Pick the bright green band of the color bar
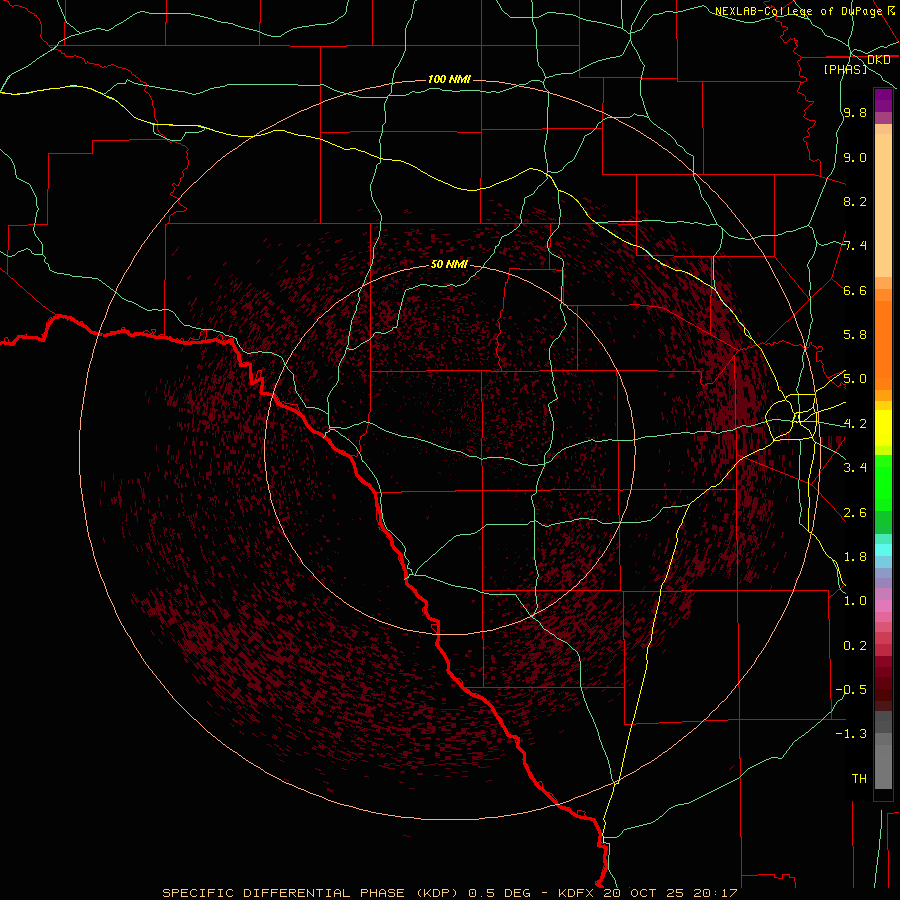 883,483
